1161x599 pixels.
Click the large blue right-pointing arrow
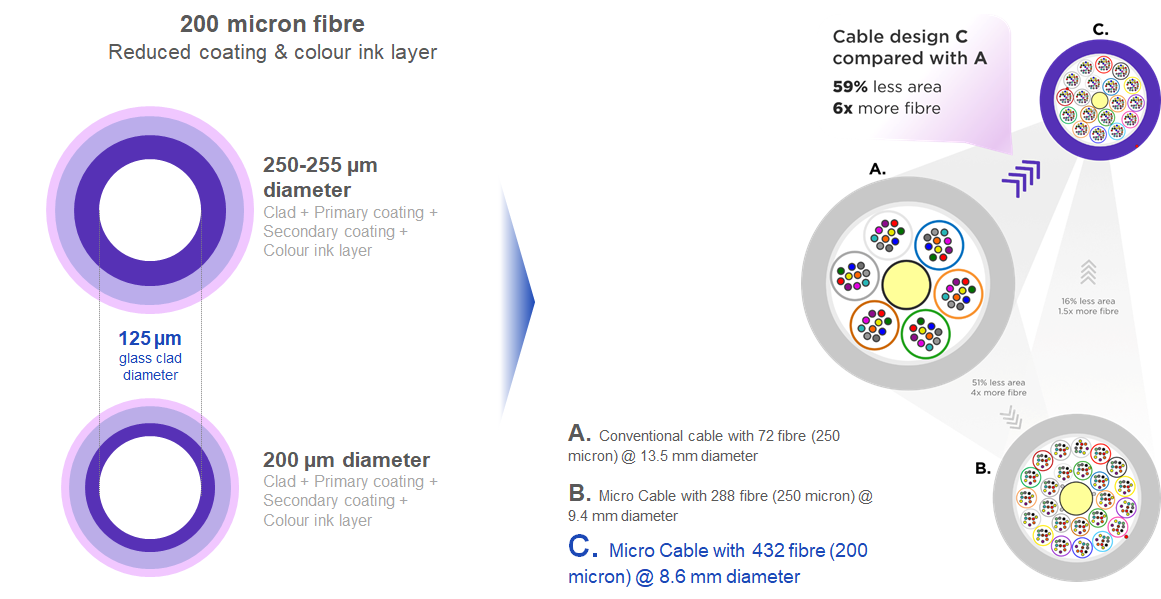click(518, 301)
